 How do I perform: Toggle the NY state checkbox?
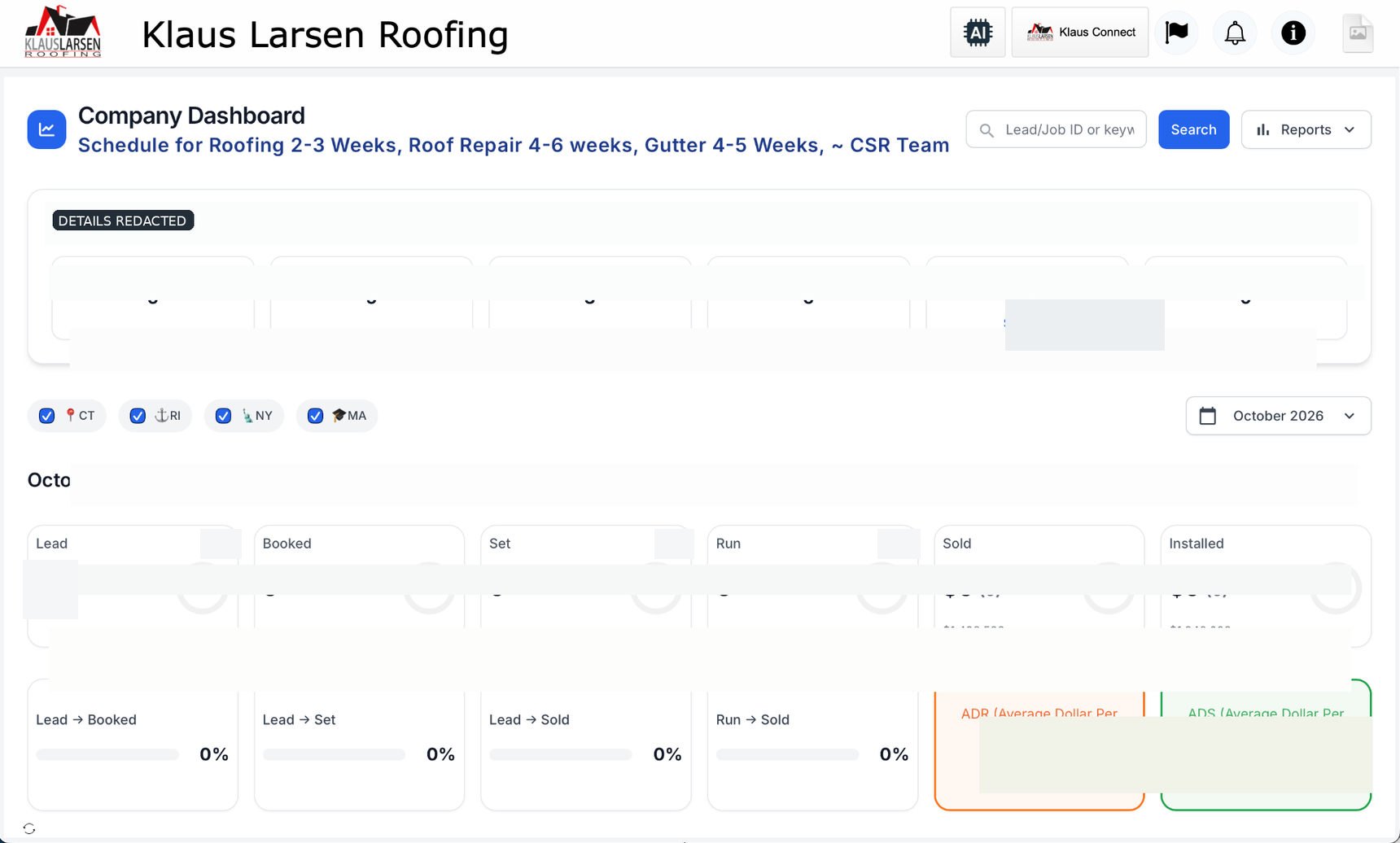coord(223,416)
